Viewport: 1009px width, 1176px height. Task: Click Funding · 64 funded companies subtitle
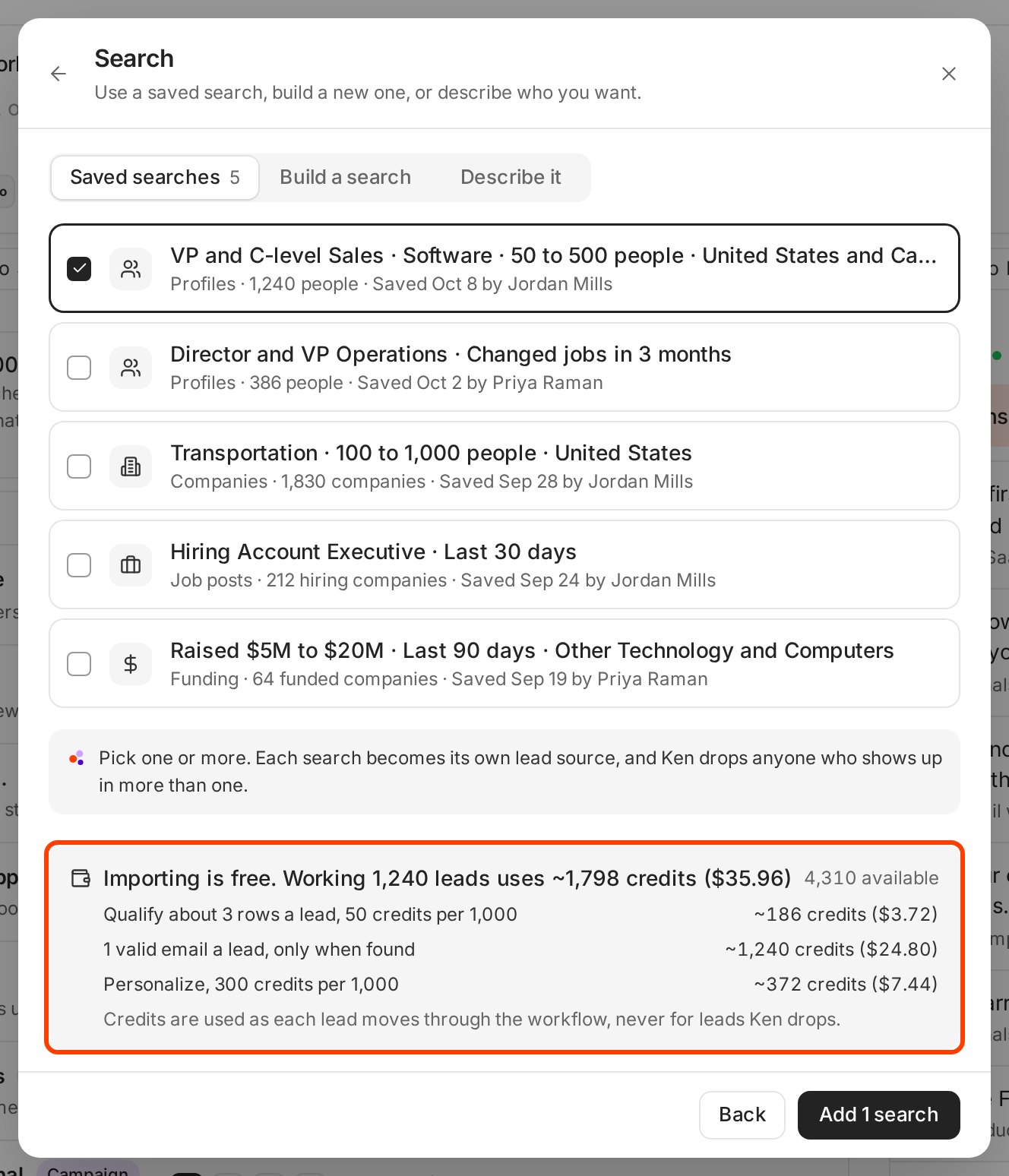439,679
